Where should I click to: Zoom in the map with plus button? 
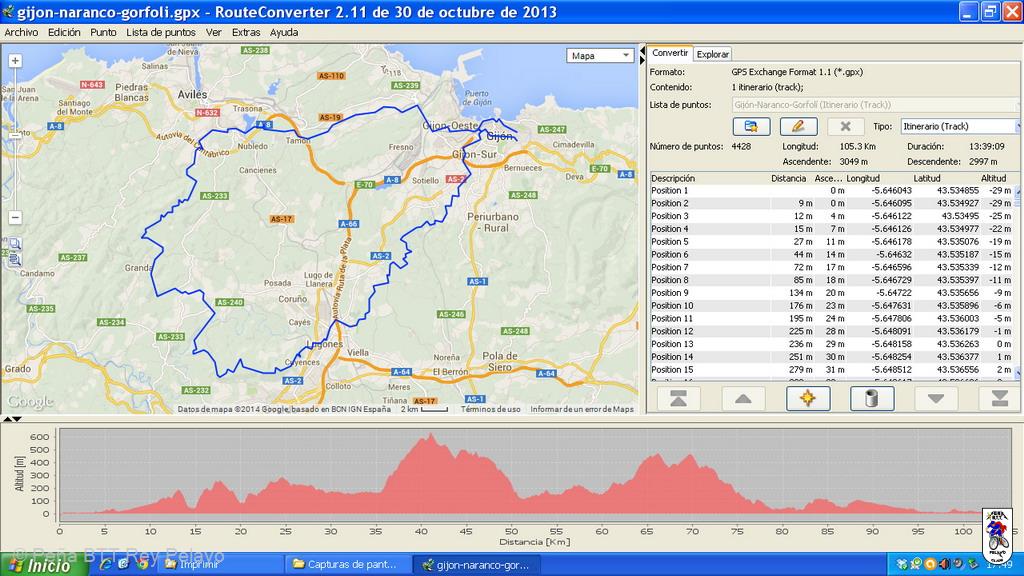16,61
